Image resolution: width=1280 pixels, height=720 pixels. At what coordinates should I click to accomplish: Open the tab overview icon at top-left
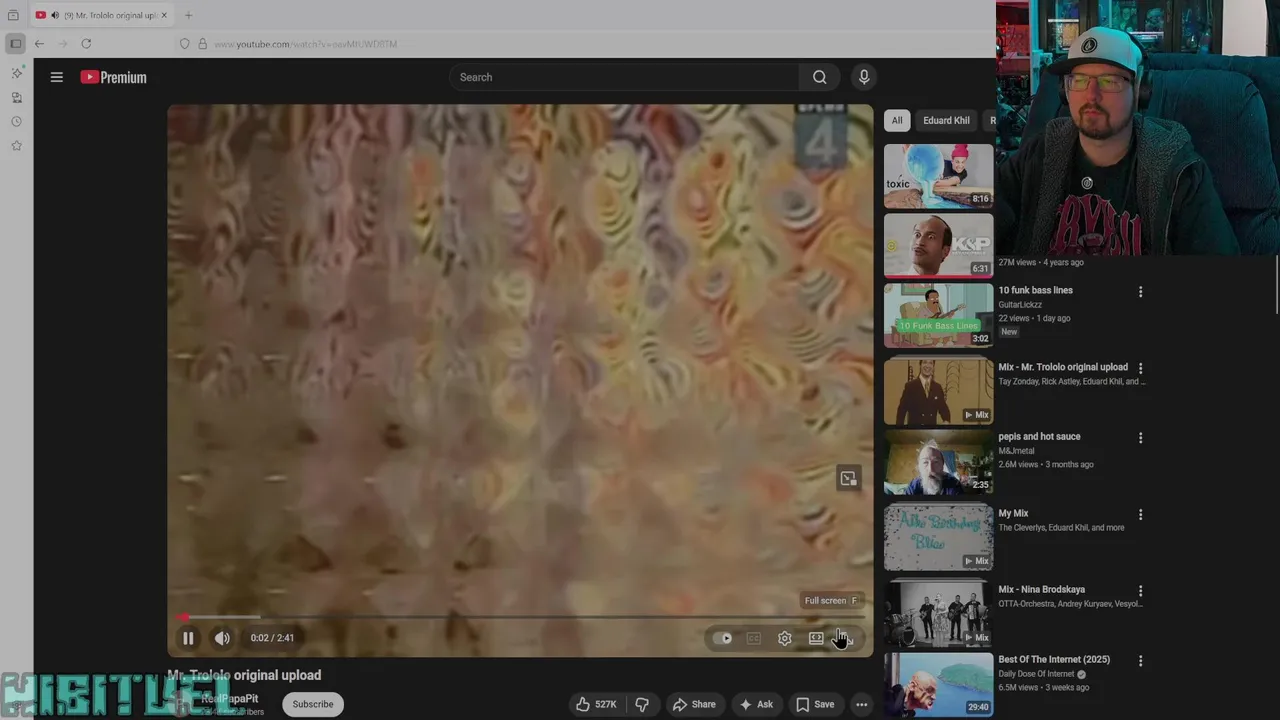click(13, 15)
